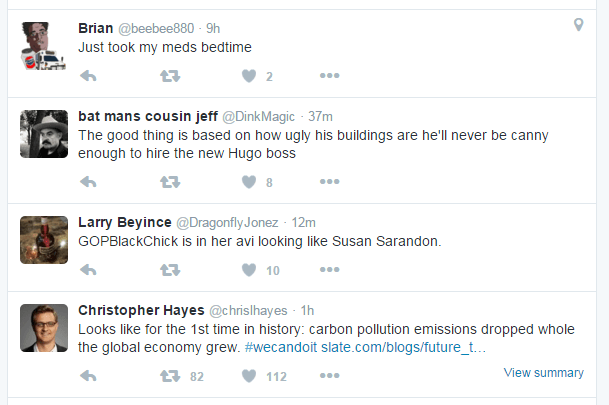Retweet the Hugo boss tweet
This screenshot has width=609, height=405.
pyautogui.click(x=170, y=181)
